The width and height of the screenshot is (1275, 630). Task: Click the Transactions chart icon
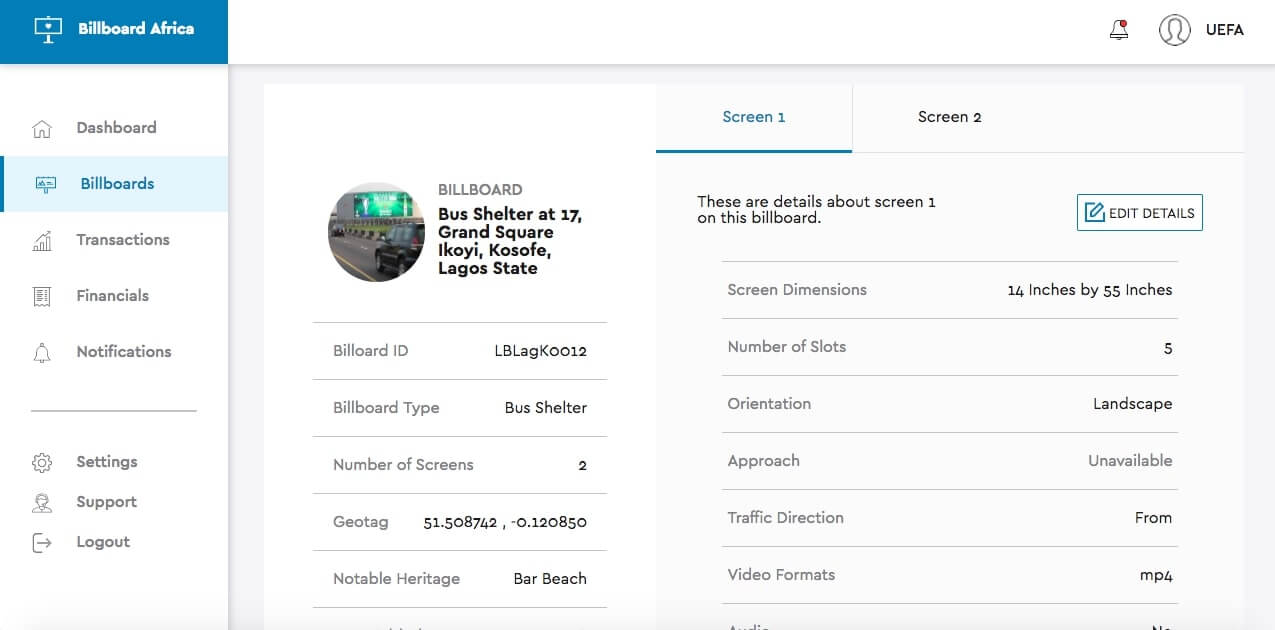tap(42, 241)
